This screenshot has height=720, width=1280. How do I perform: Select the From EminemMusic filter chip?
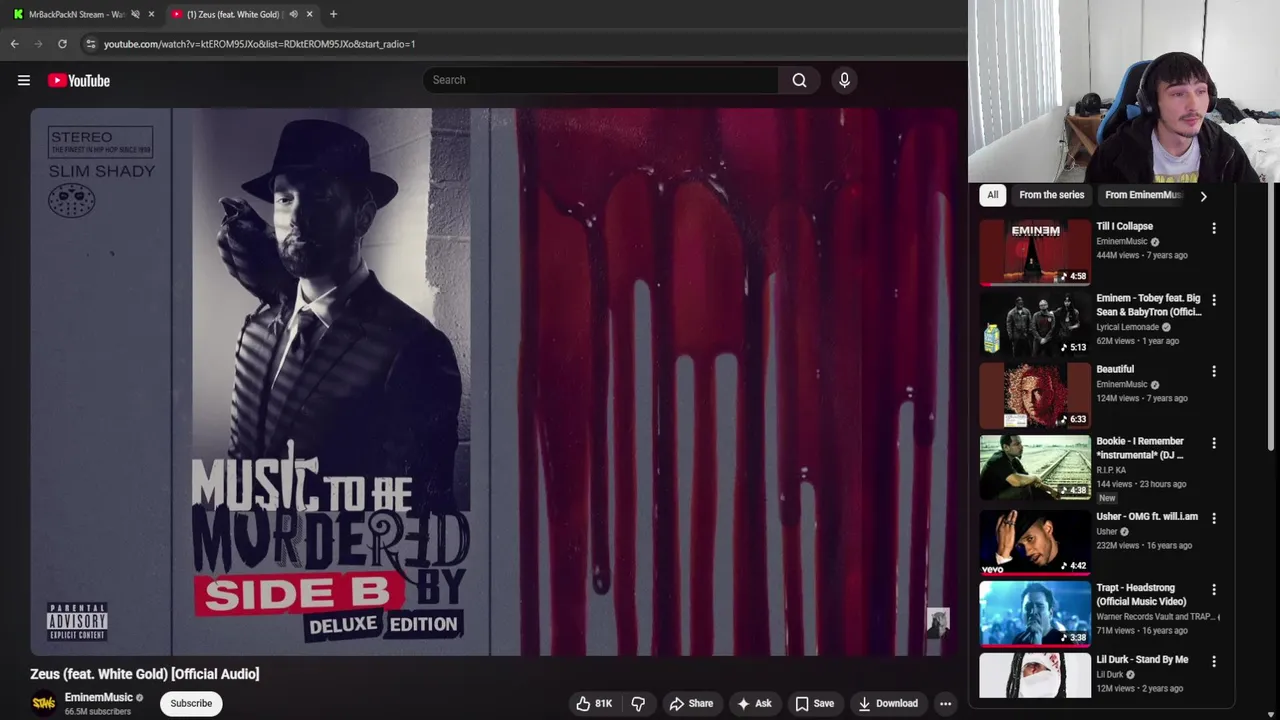coord(1142,195)
